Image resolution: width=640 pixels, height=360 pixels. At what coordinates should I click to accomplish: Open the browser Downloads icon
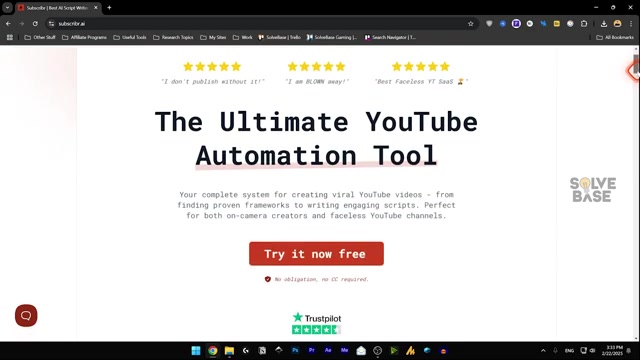tap(604, 24)
